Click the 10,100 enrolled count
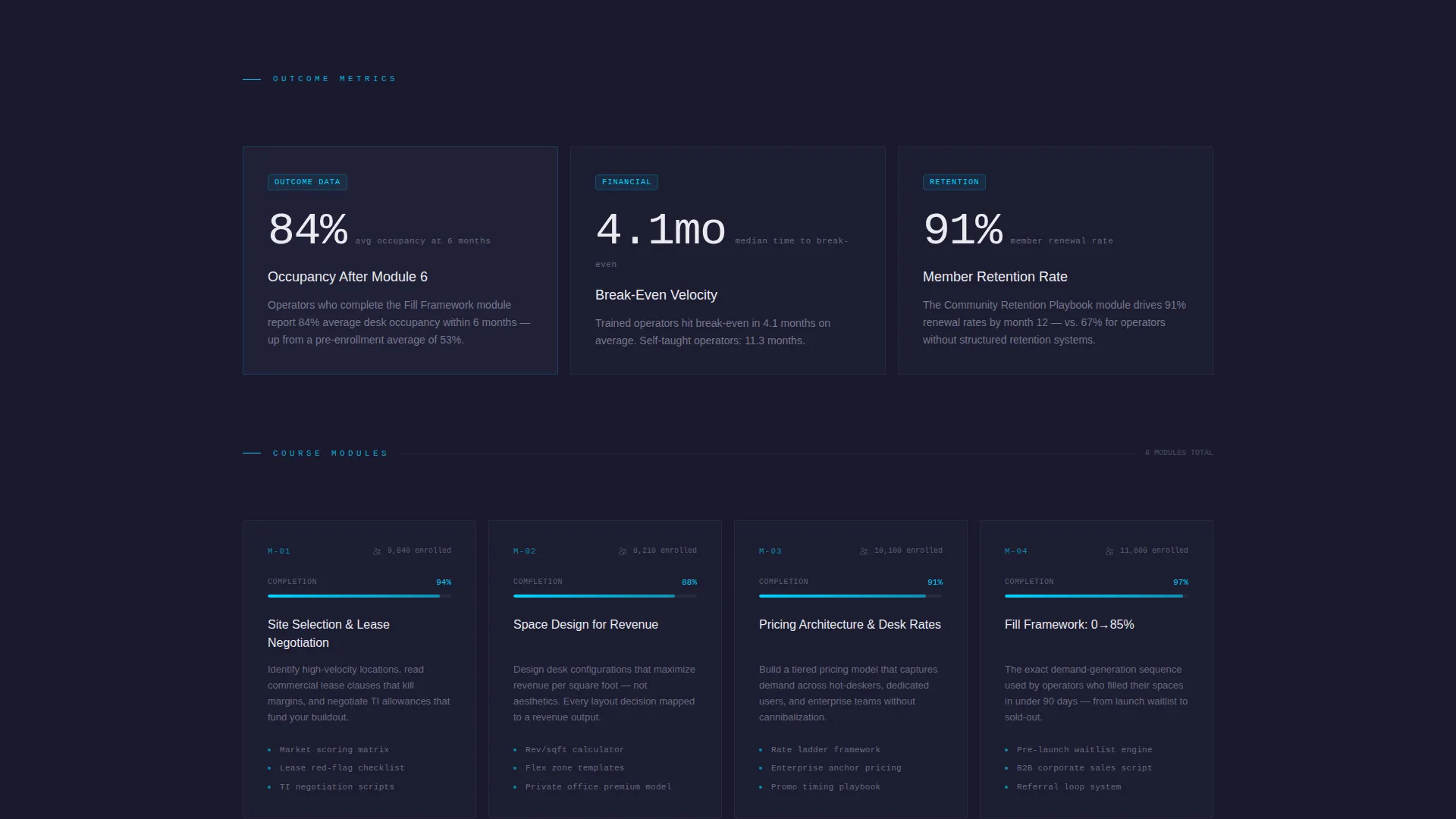 908,551
